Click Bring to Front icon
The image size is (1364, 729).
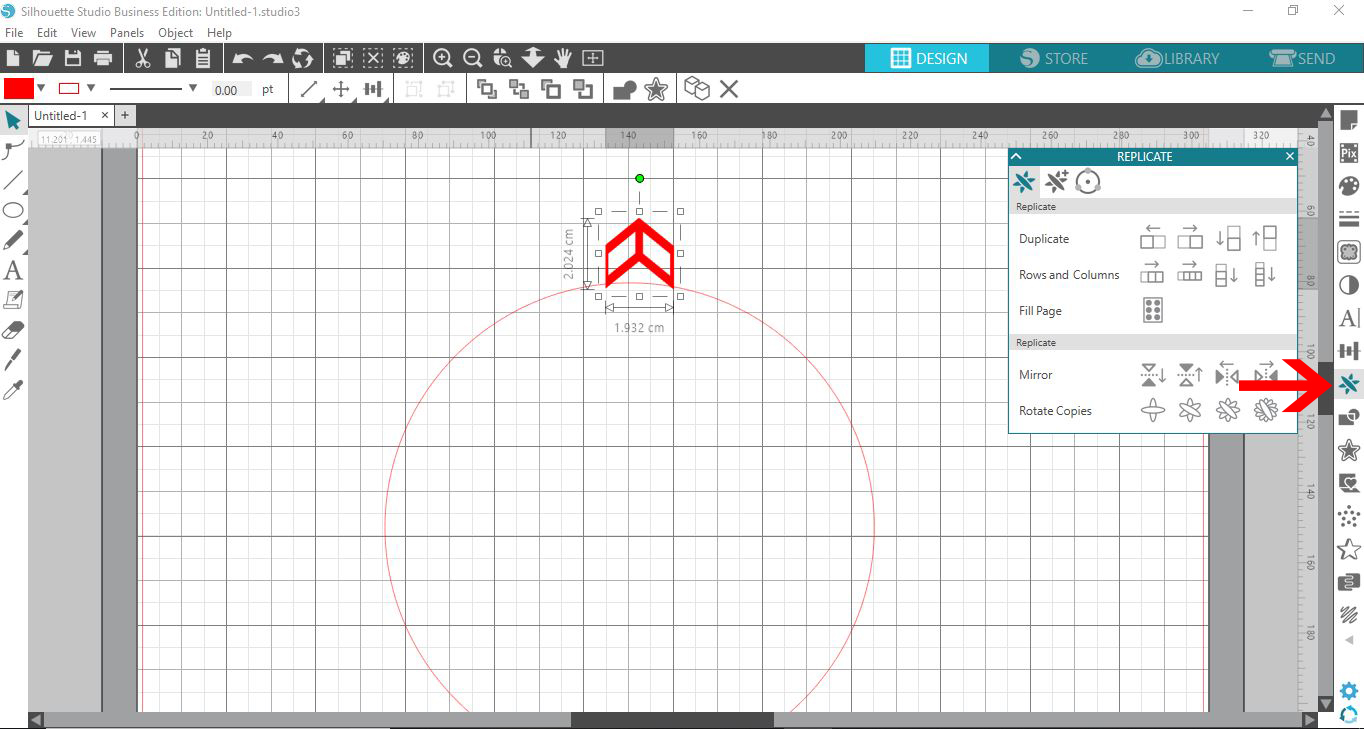(x=487, y=89)
